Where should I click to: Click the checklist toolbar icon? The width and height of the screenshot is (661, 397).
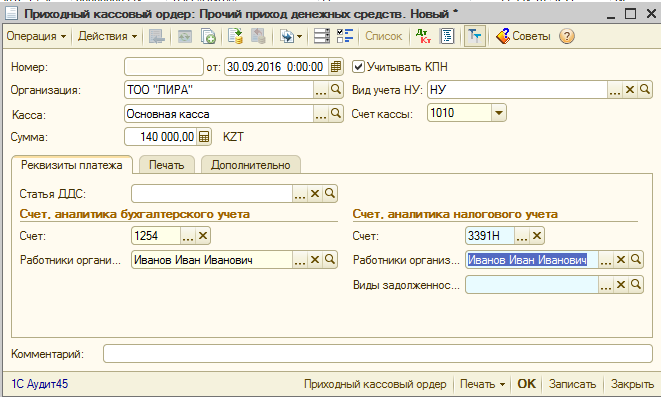click(x=345, y=36)
